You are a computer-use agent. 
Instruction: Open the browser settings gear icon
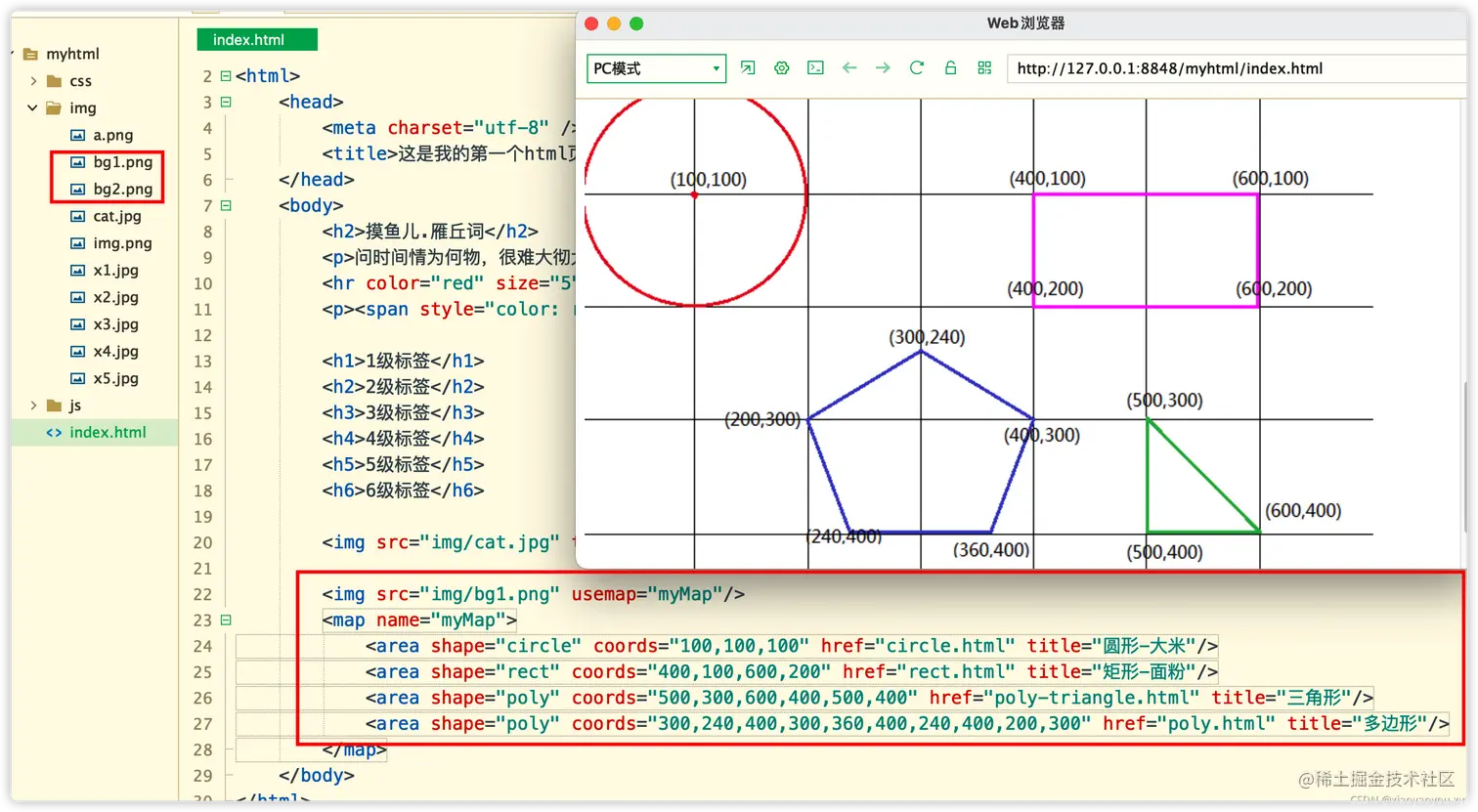point(782,67)
